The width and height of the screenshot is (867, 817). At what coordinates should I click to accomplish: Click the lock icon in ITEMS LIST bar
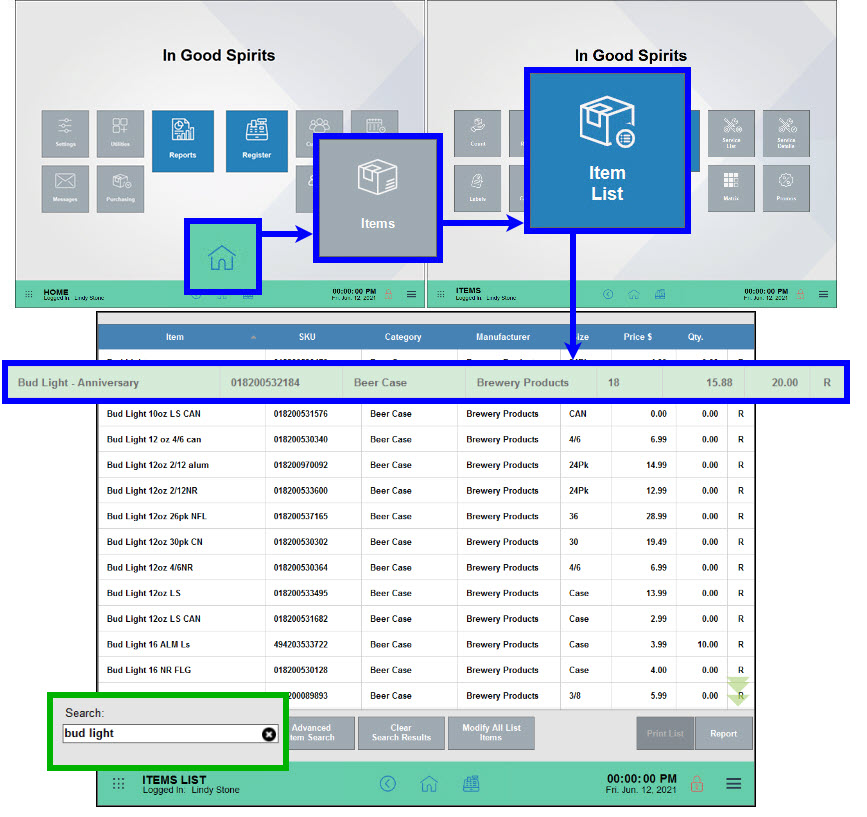click(697, 783)
